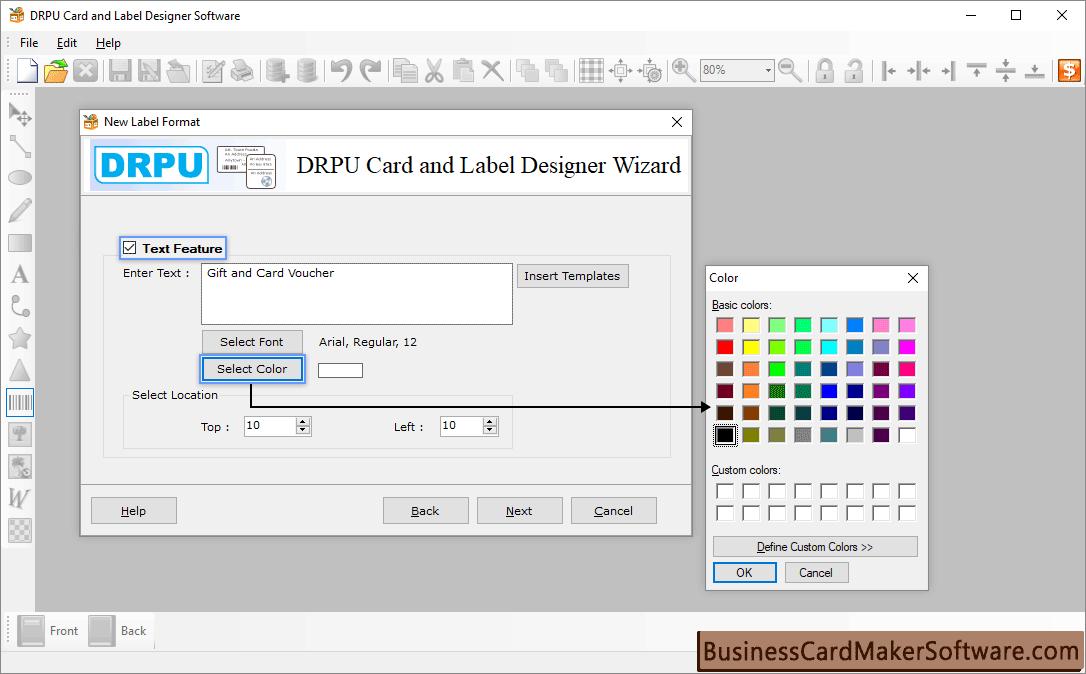
Task: Cancel the Color dialog
Action: coord(816,573)
